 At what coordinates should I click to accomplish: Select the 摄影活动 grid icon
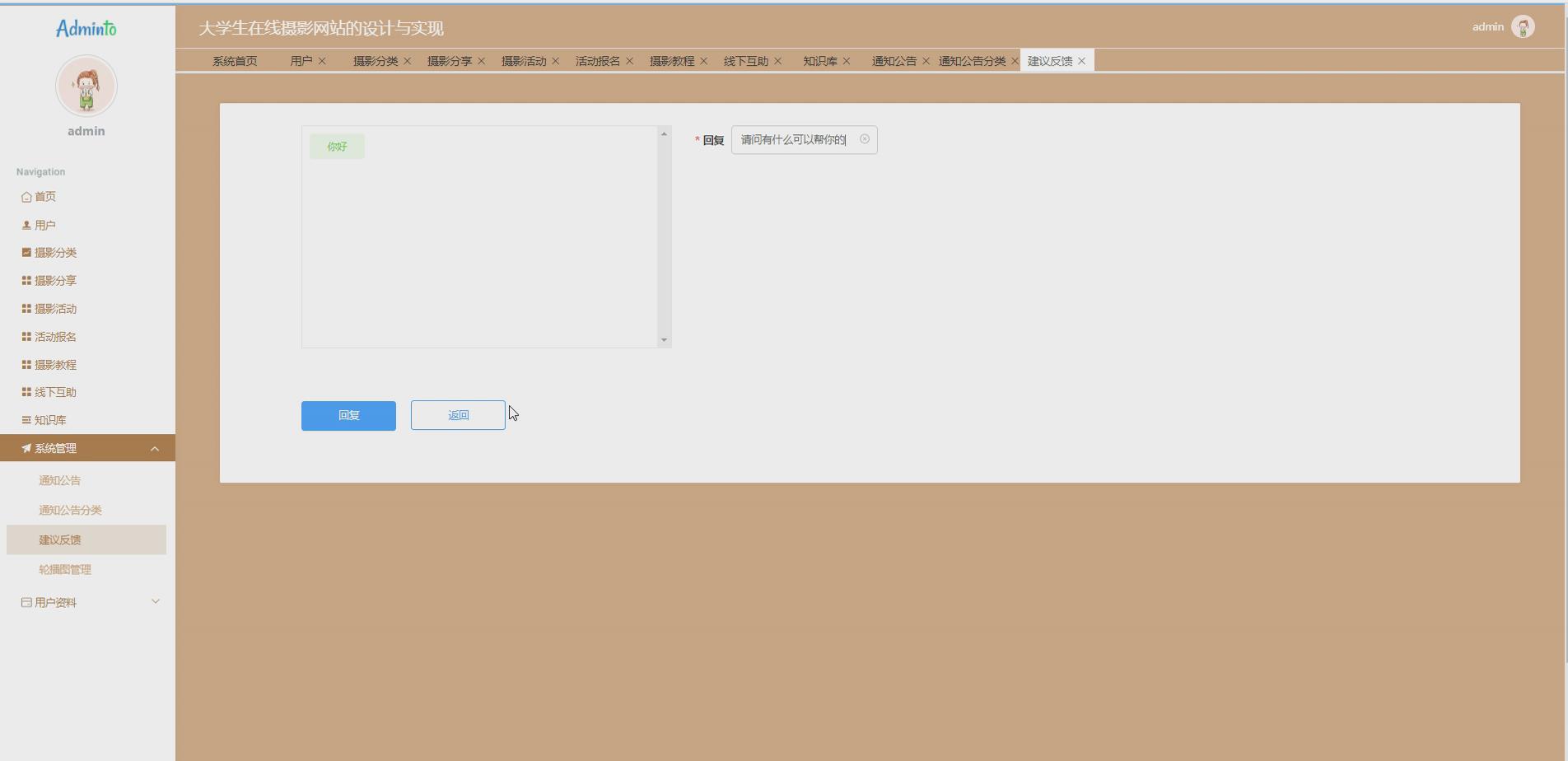click(25, 308)
